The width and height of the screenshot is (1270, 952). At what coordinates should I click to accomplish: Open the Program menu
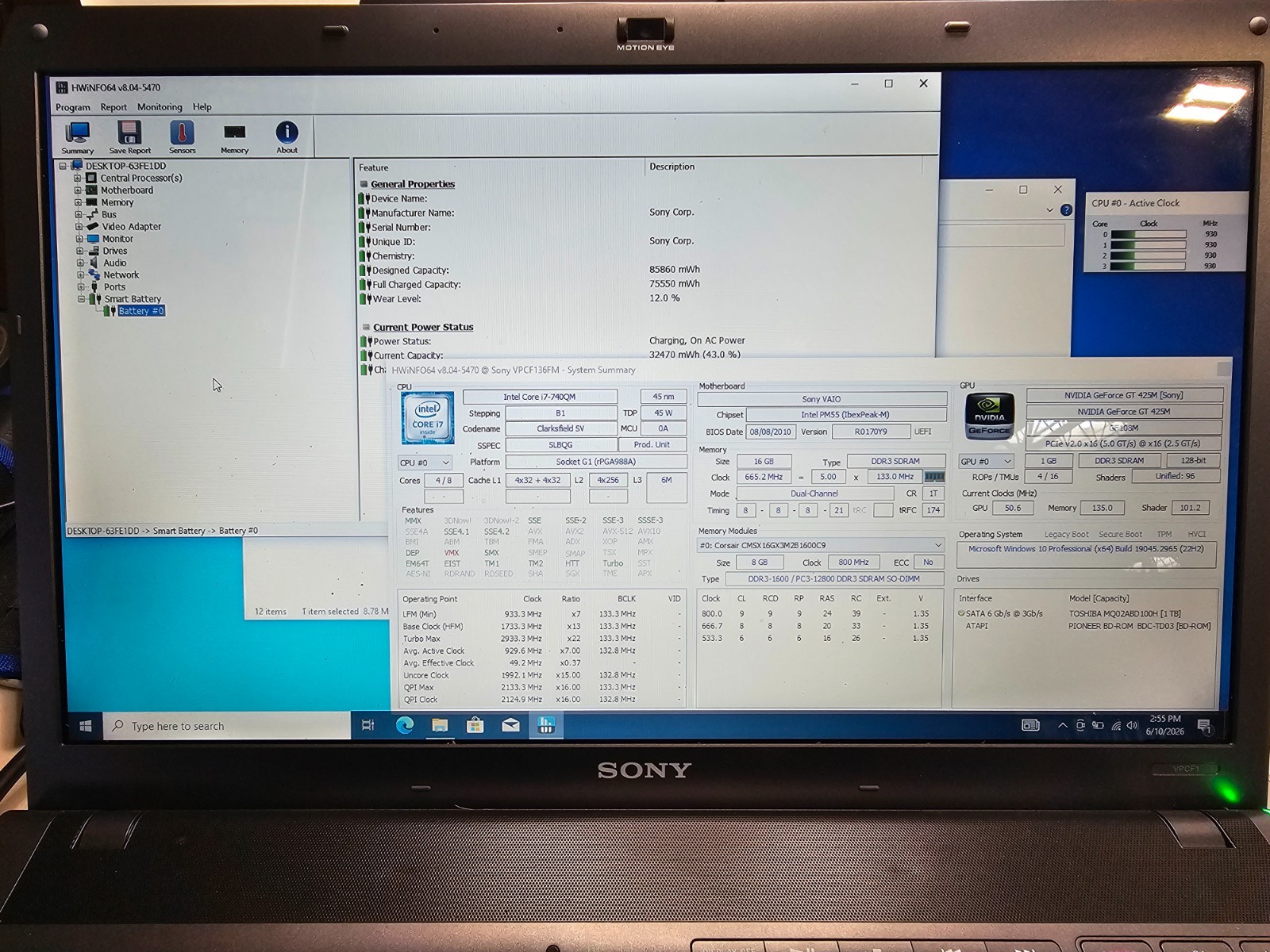coord(73,107)
